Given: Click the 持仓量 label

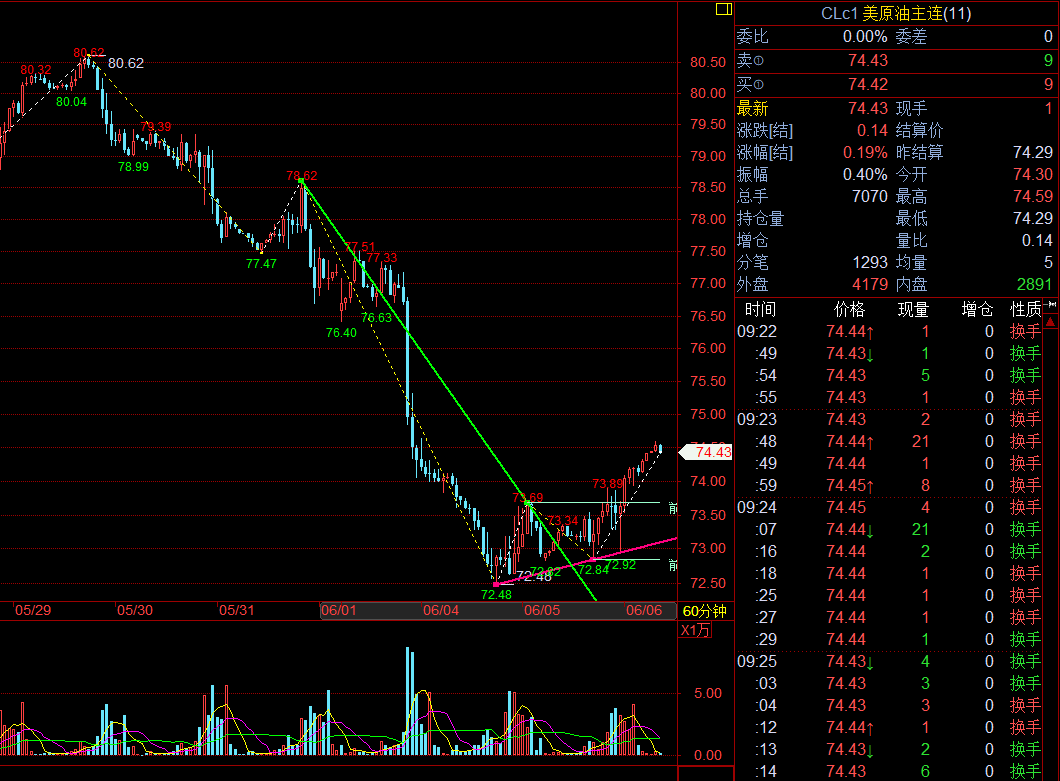Looking at the screenshot, I should tap(761, 218).
